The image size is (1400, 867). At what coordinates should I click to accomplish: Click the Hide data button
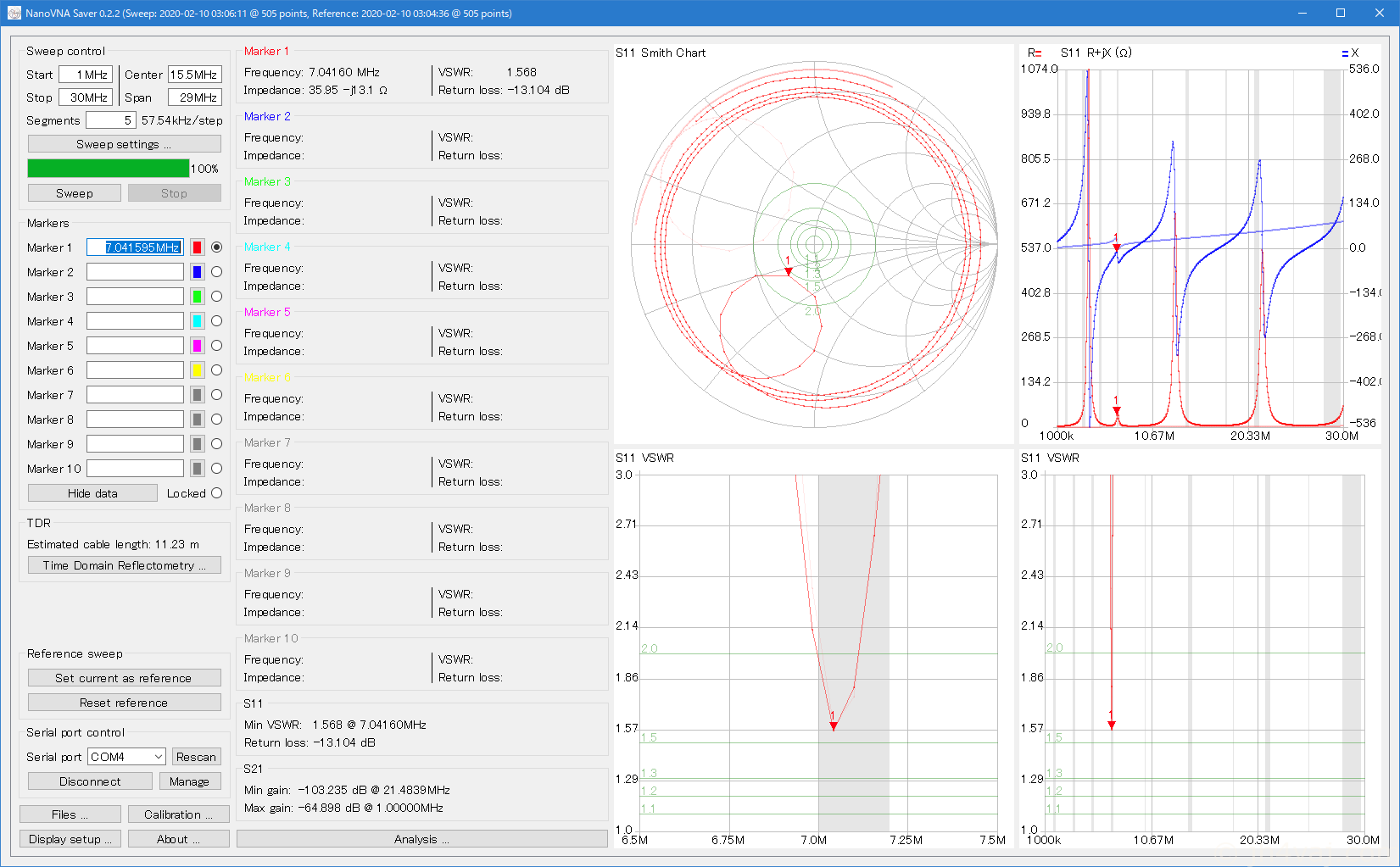point(92,493)
